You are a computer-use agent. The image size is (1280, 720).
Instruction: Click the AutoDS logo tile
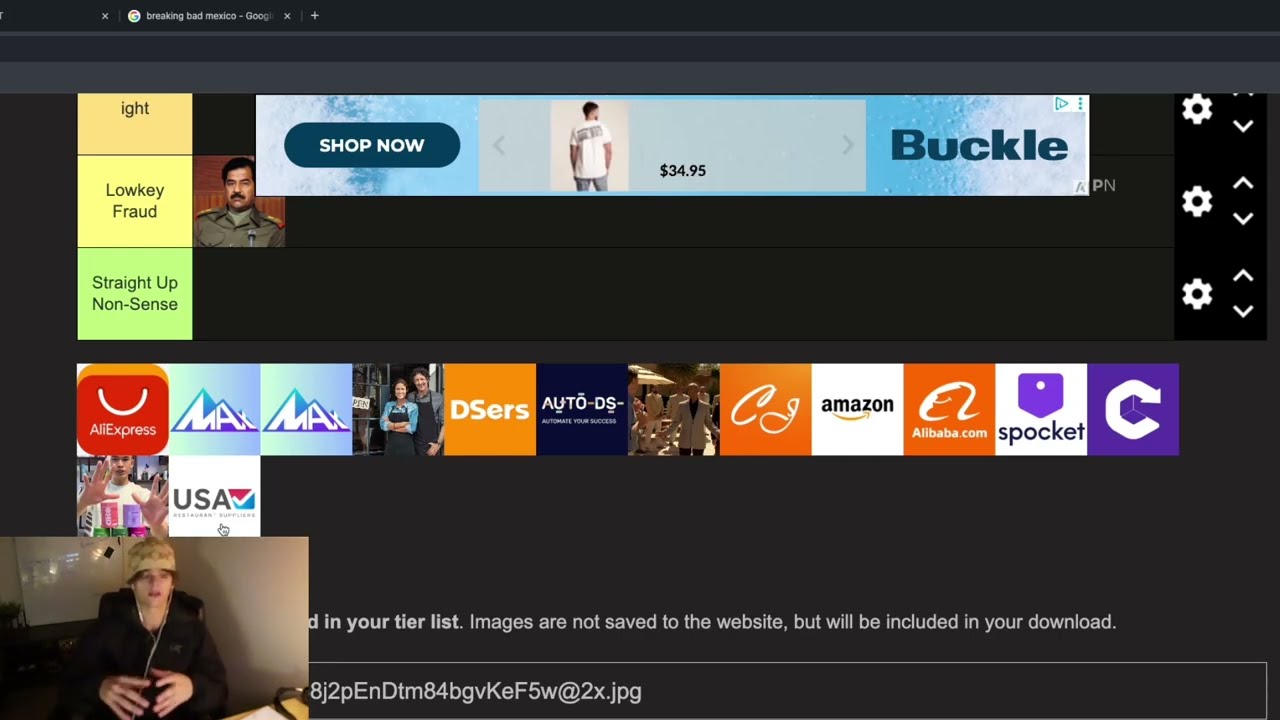[582, 409]
